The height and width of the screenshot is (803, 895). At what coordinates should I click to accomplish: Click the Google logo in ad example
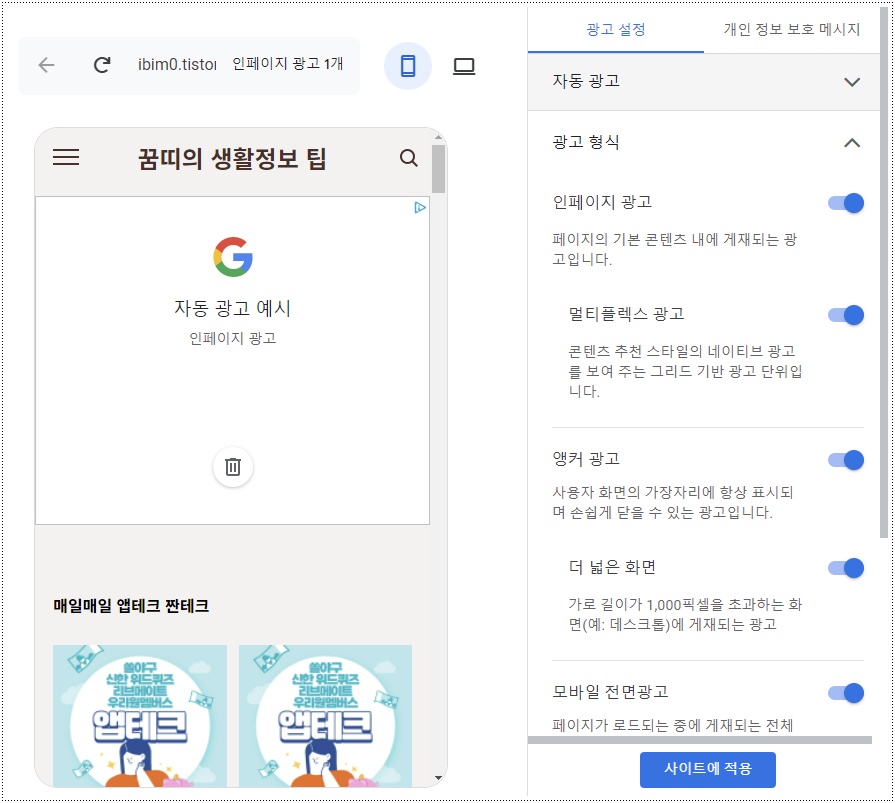233,257
